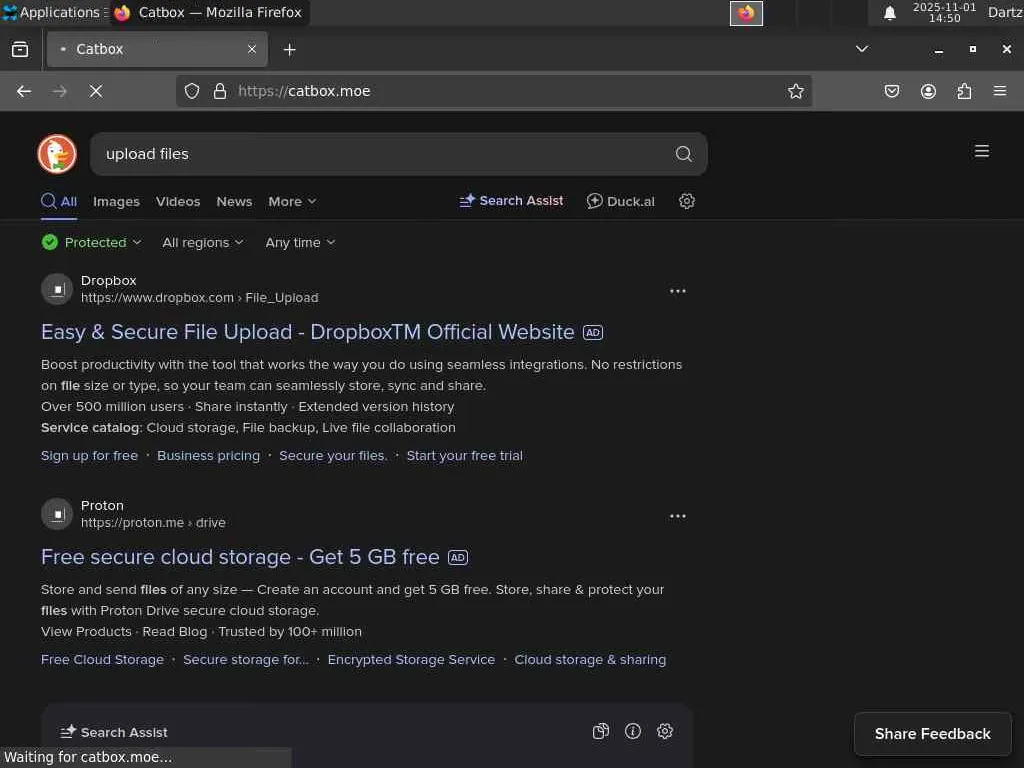Open the Extensions panel
Screen dimensions: 1024x768
coord(964,91)
